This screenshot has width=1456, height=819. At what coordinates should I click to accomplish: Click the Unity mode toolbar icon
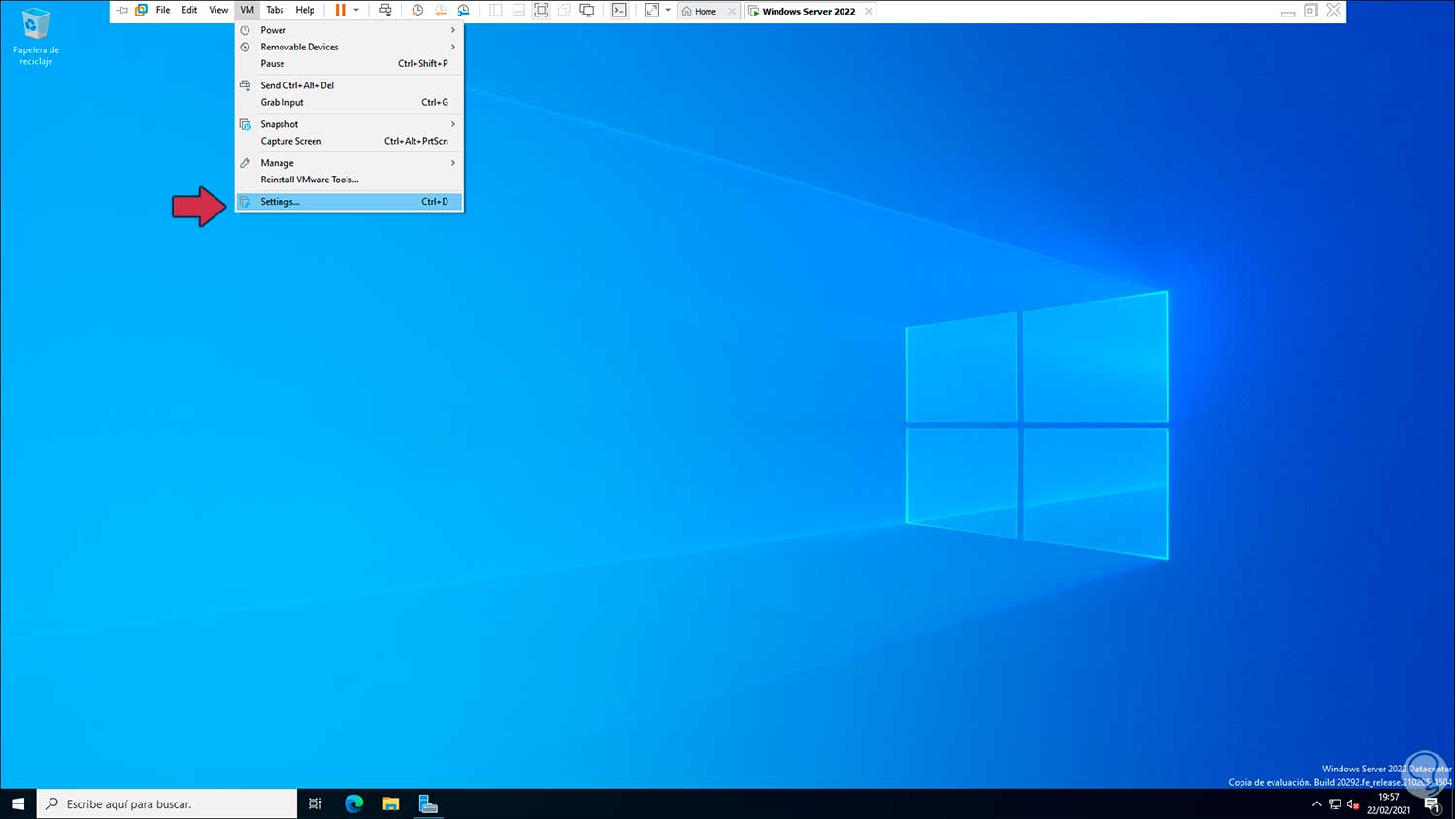[564, 11]
